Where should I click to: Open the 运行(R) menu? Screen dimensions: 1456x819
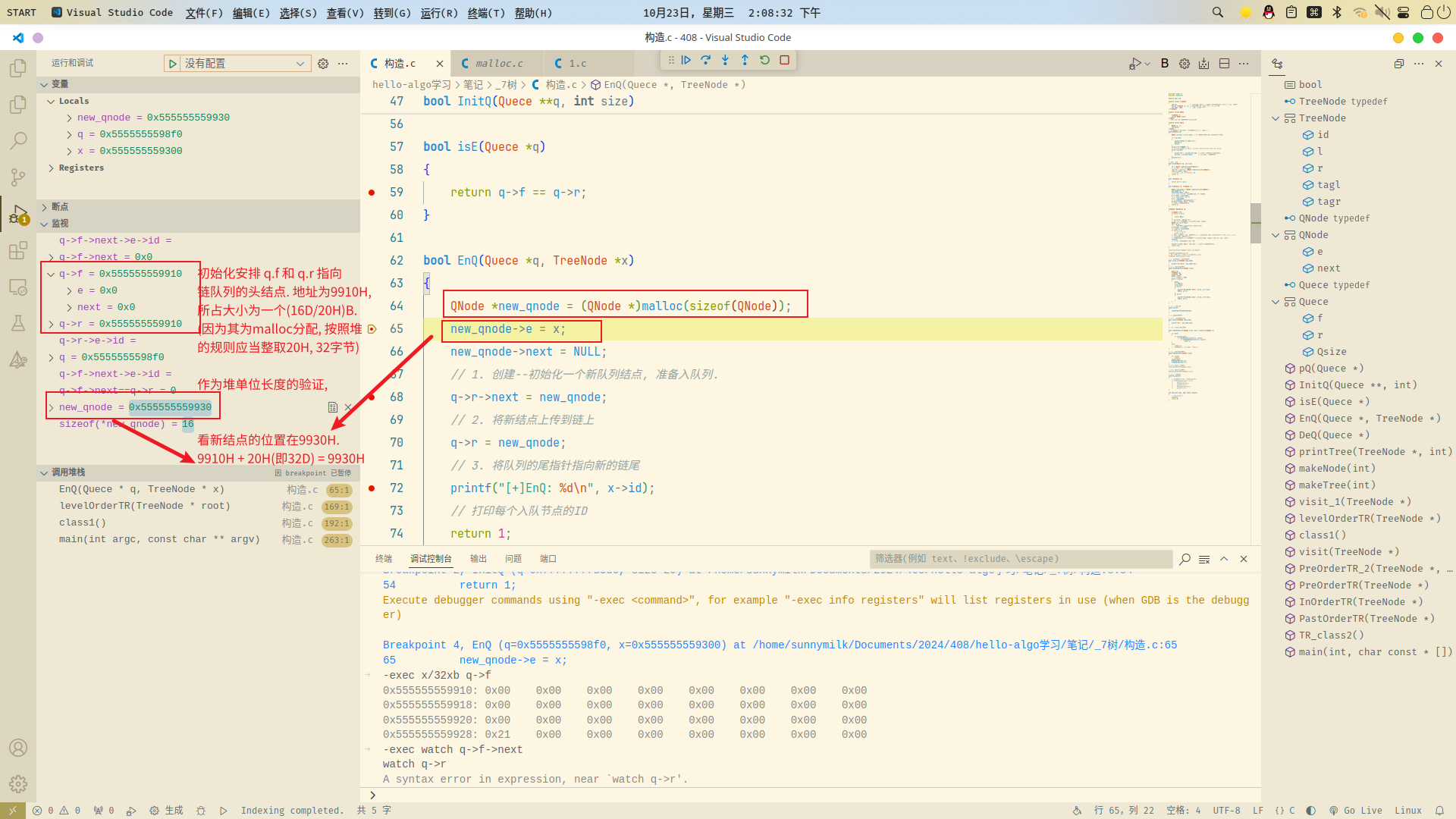pos(439,13)
